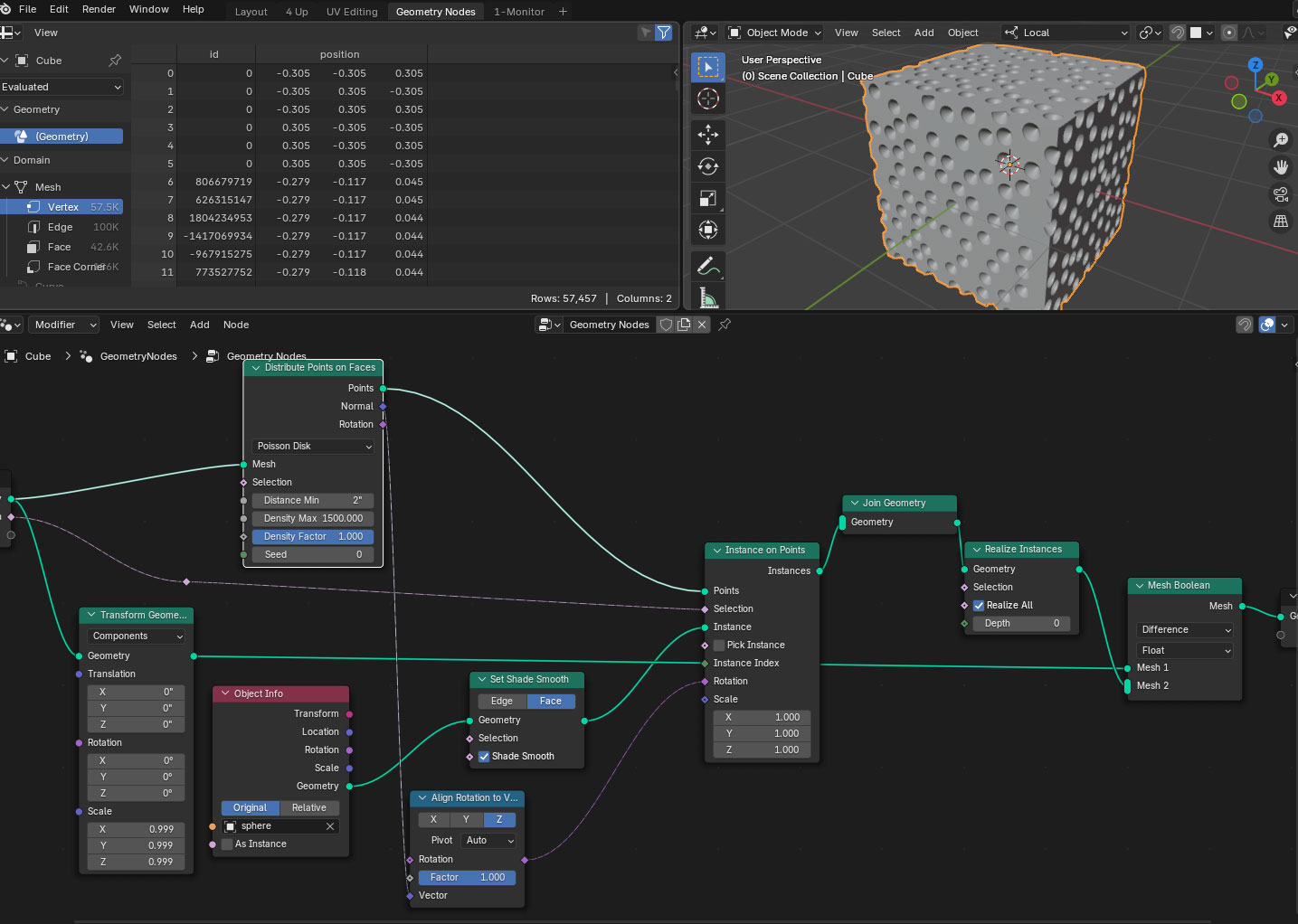The width and height of the screenshot is (1298, 924).
Task: Open the Render menu
Action: tap(99, 9)
